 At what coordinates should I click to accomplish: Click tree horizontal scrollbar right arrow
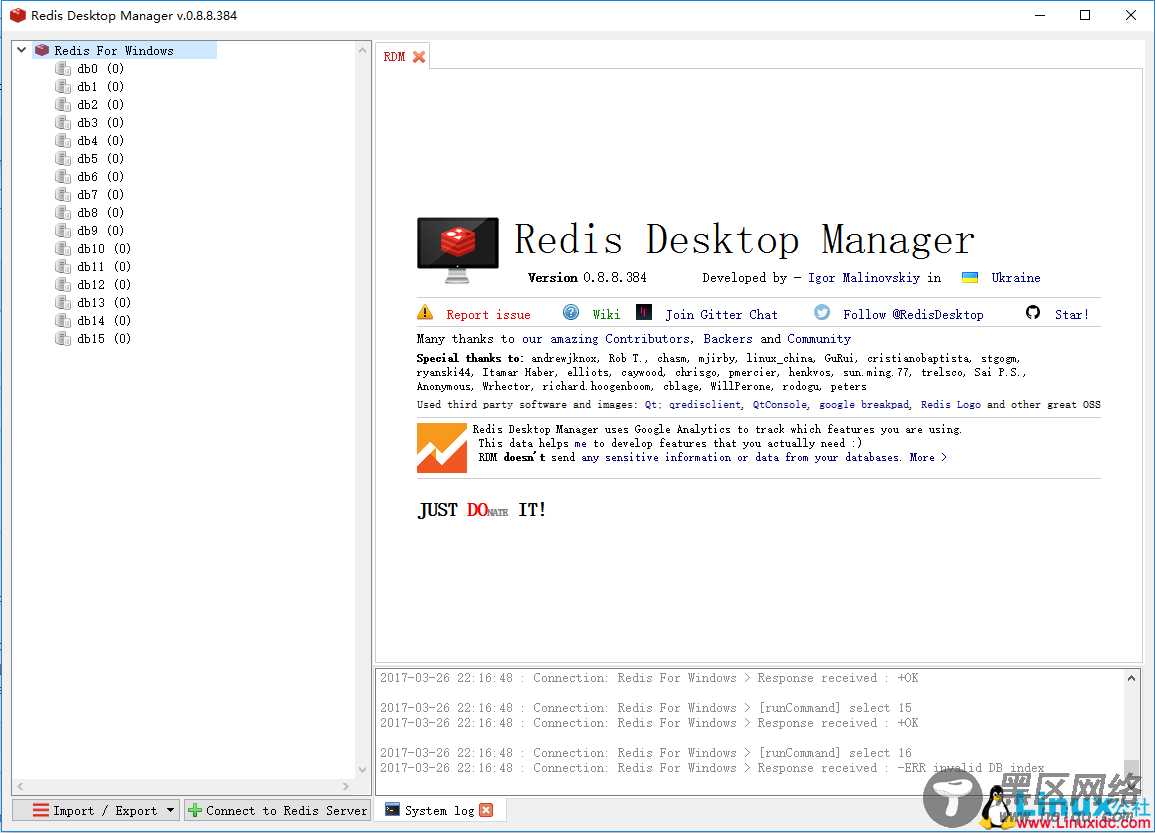346,787
